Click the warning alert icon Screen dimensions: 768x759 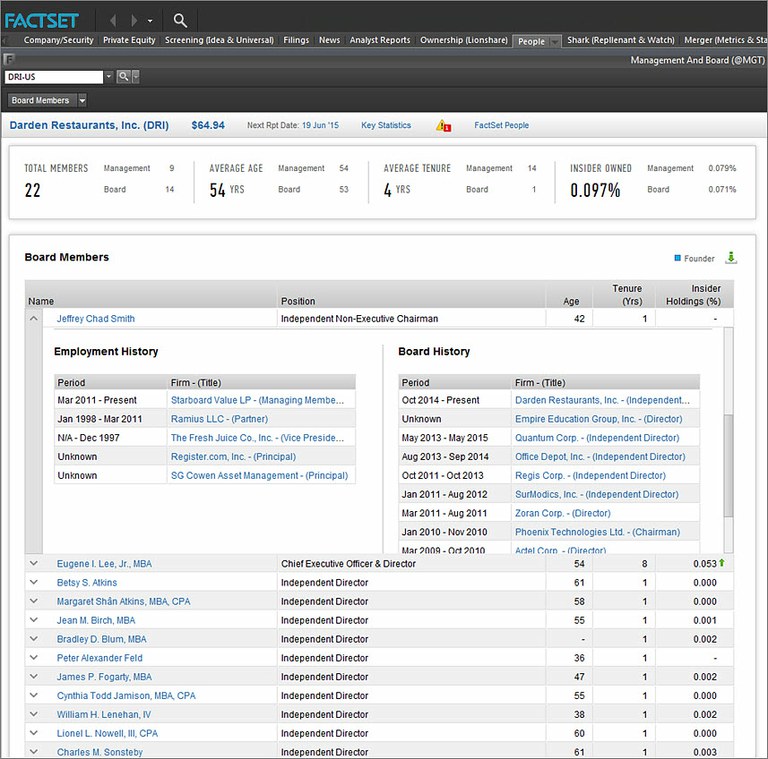(x=443, y=126)
